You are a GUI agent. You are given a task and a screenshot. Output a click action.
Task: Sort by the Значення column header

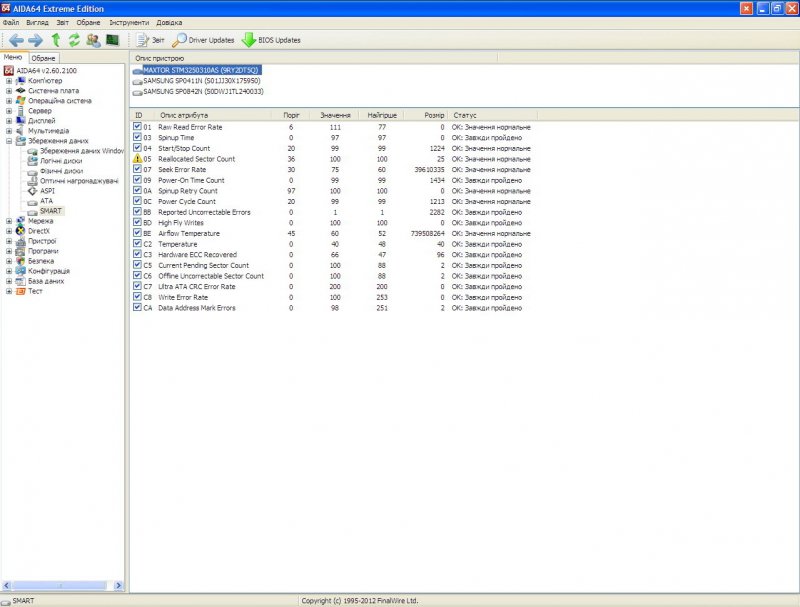tap(335, 115)
